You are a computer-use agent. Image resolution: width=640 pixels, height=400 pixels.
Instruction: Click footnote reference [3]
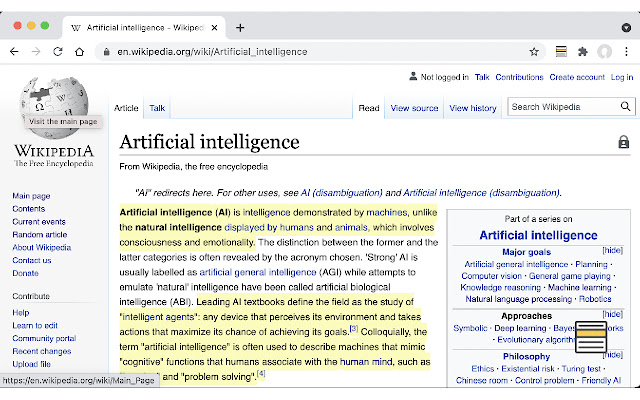tap(354, 329)
